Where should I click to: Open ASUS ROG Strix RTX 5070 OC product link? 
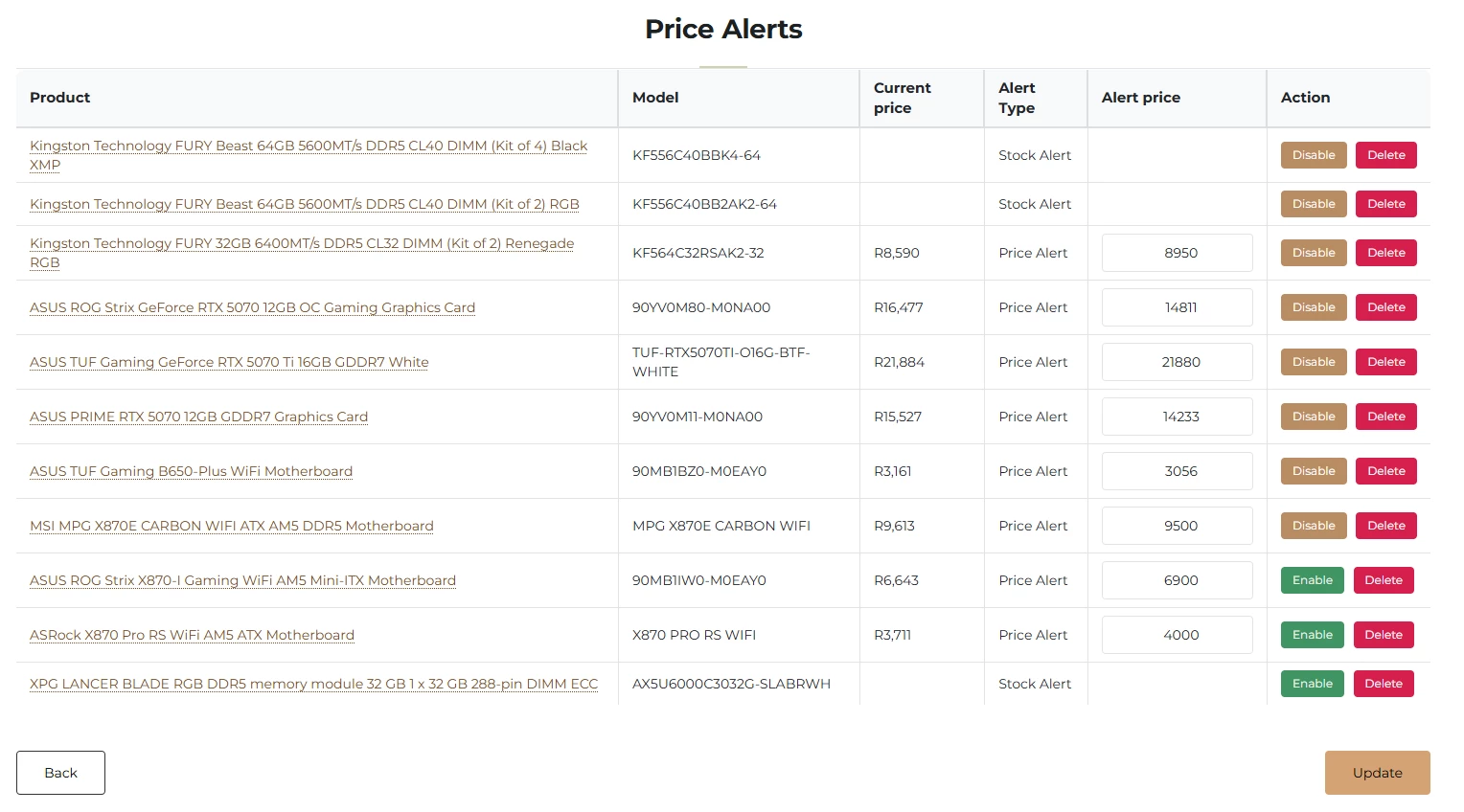252,307
